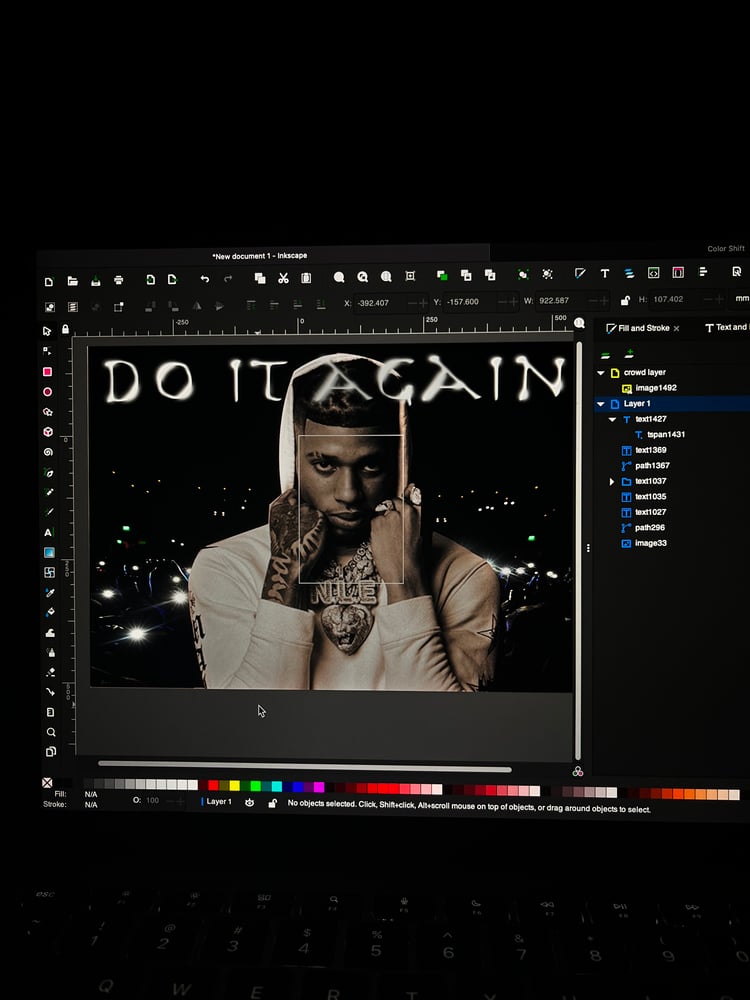Select the Mesh gradient tool
This screenshot has width=750, height=1000.
[x=49, y=572]
